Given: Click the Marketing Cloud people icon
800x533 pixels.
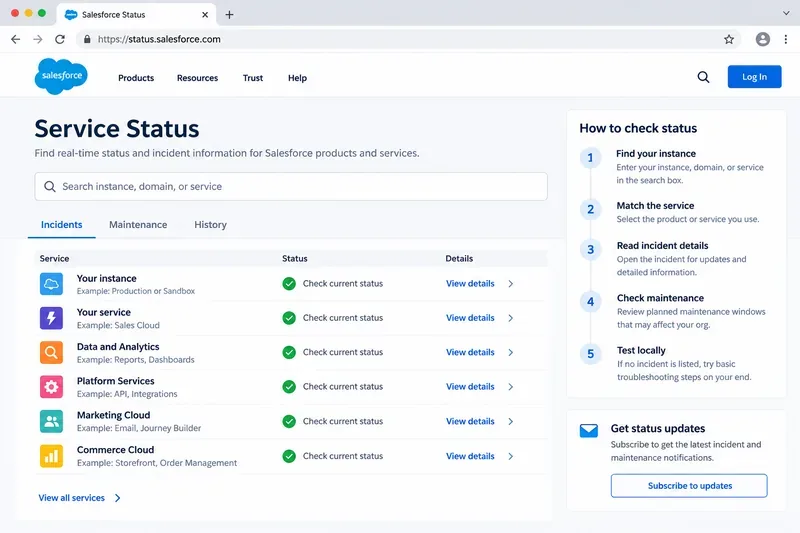Looking at the screenshot, I should [x=52, y=421].
